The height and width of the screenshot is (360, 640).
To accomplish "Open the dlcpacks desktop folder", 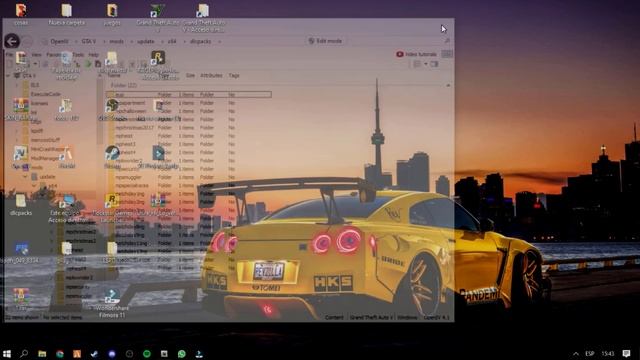I will (x=21, y=205).
